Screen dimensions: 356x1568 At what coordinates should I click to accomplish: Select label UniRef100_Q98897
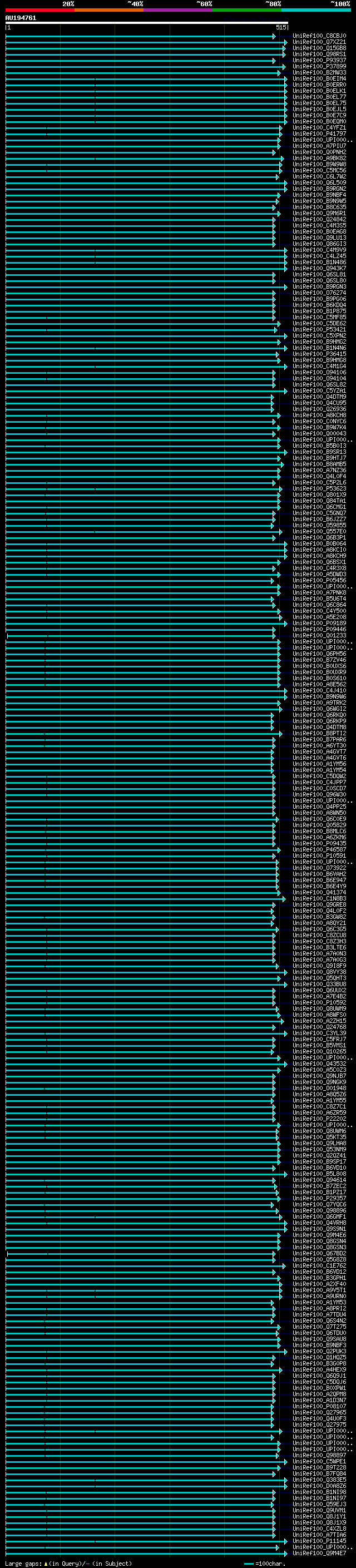point(319,1456)
